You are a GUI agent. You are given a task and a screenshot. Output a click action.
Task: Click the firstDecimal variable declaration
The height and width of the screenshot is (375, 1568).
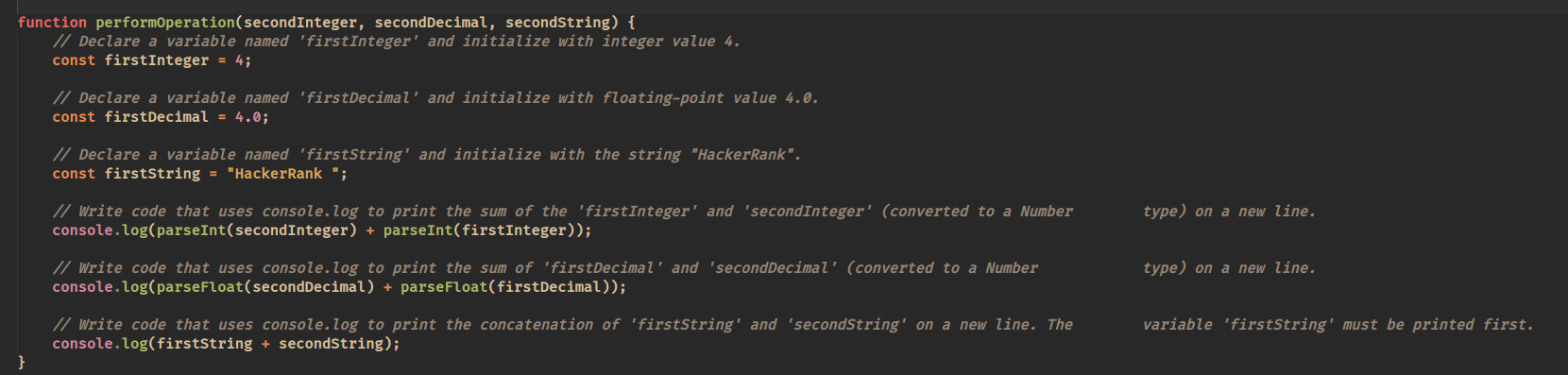(x=157, y=117)
